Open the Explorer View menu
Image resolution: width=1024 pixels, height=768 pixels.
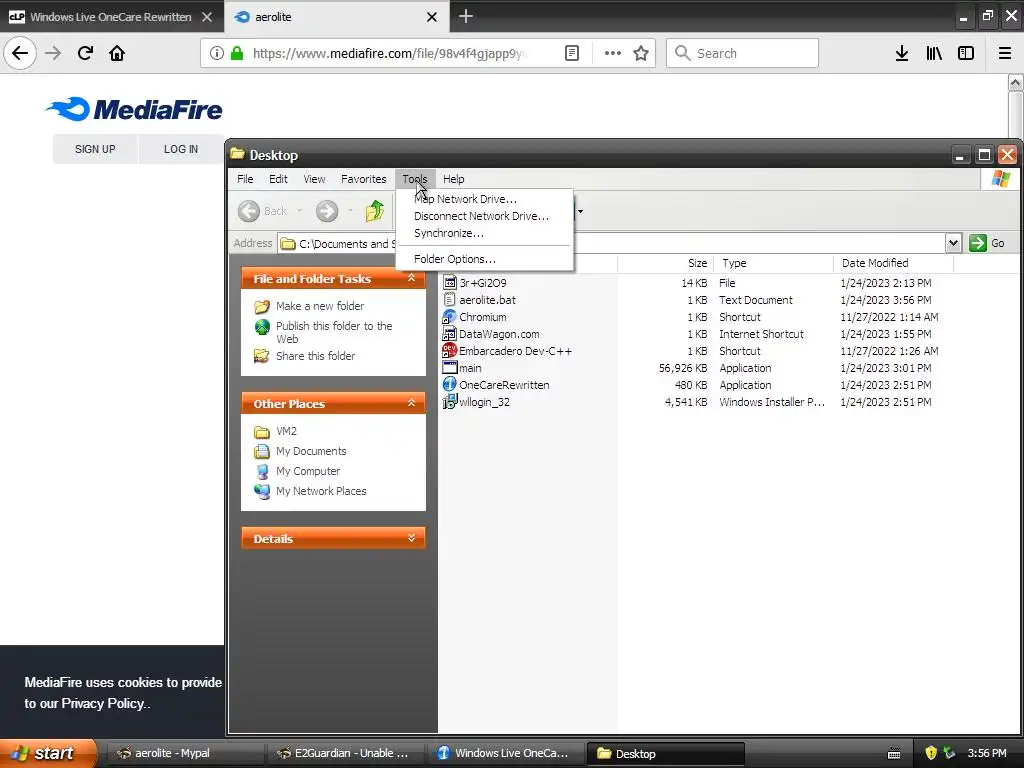[314, 179]
